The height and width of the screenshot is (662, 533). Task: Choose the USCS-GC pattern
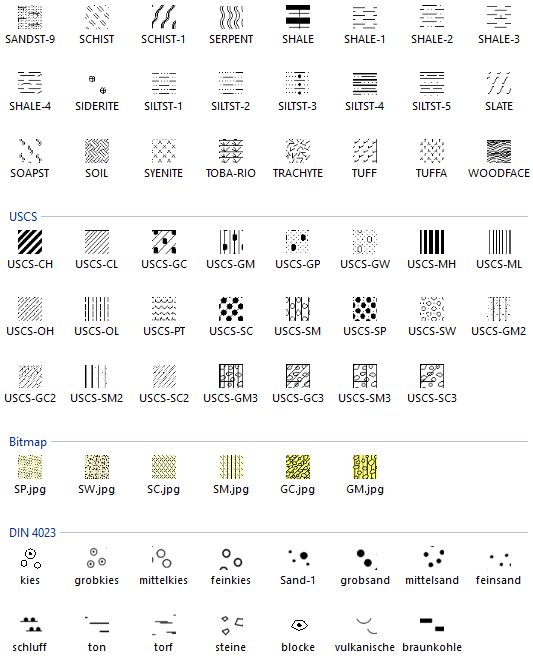164,242
